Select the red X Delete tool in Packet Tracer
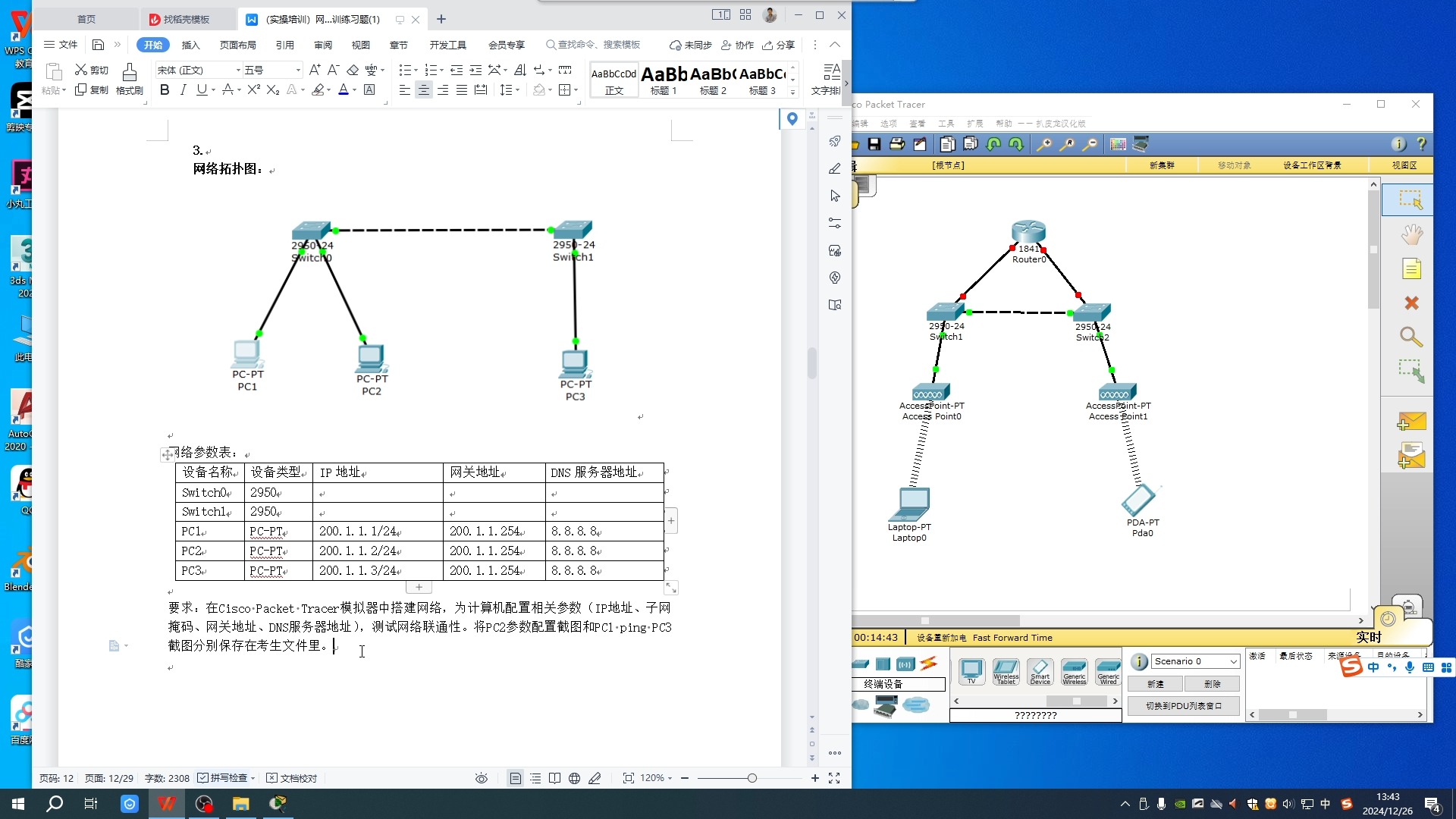Image resolution: width=1456 pixels, height=819 pixels. pos(1411,303)
